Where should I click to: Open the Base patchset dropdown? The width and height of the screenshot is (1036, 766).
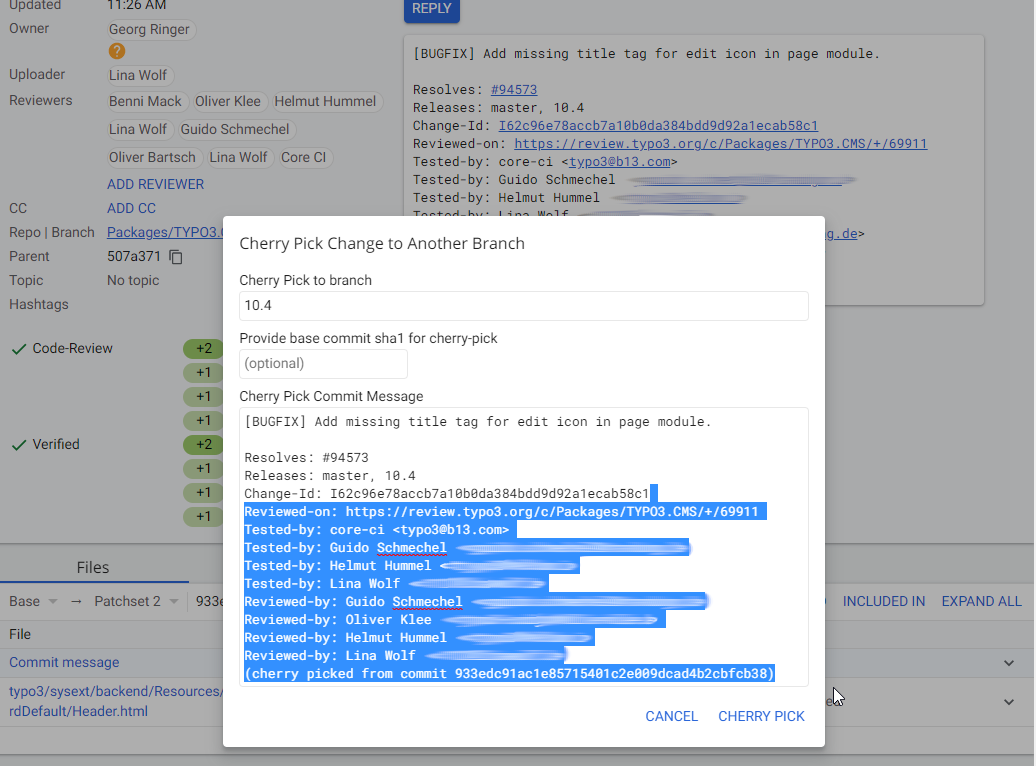pyautogui.click(x=32, y=601)
